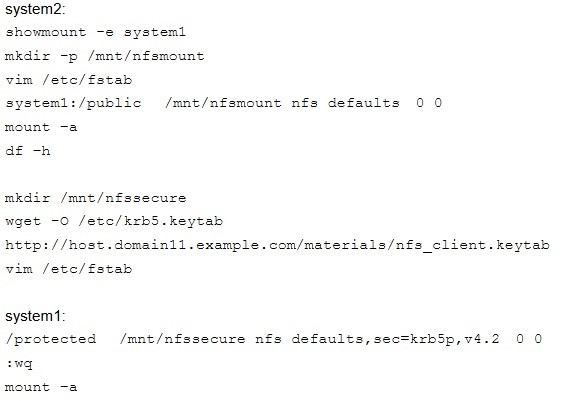Viewport: 565px width, 401px height.
Task: Click the 'wget -O /etc/krb5.keytab' line
Action: [114, 221]
